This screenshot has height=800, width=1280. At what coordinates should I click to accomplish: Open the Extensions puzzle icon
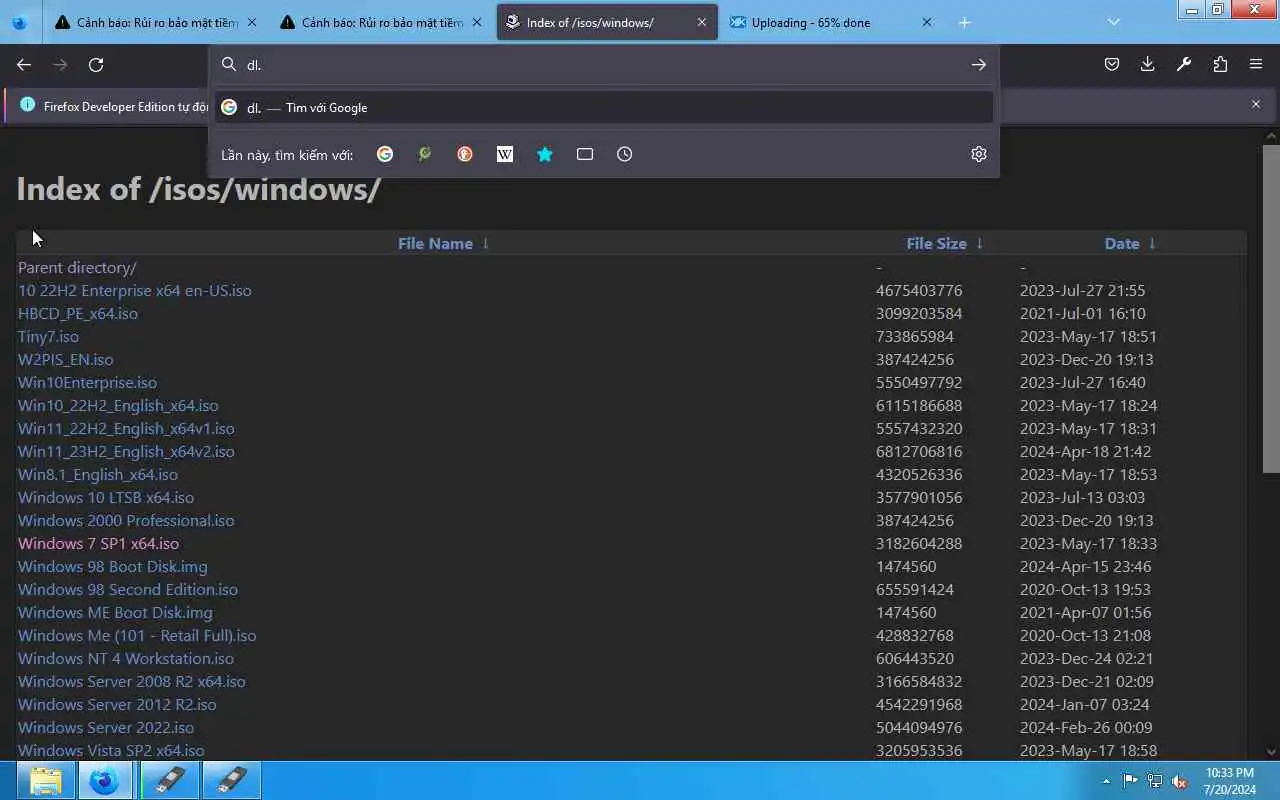click(1220, 65)
